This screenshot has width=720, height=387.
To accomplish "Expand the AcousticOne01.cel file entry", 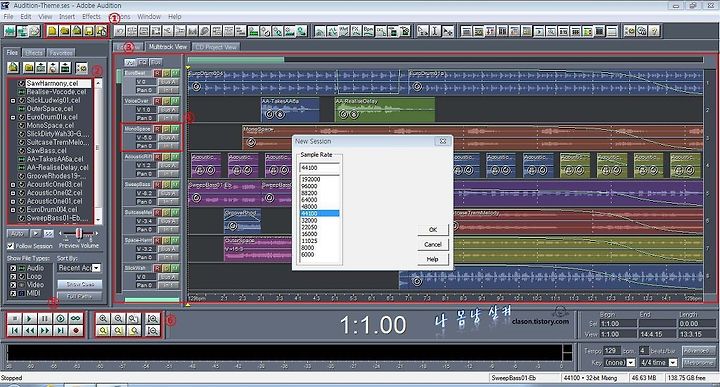I will point(13,202).
